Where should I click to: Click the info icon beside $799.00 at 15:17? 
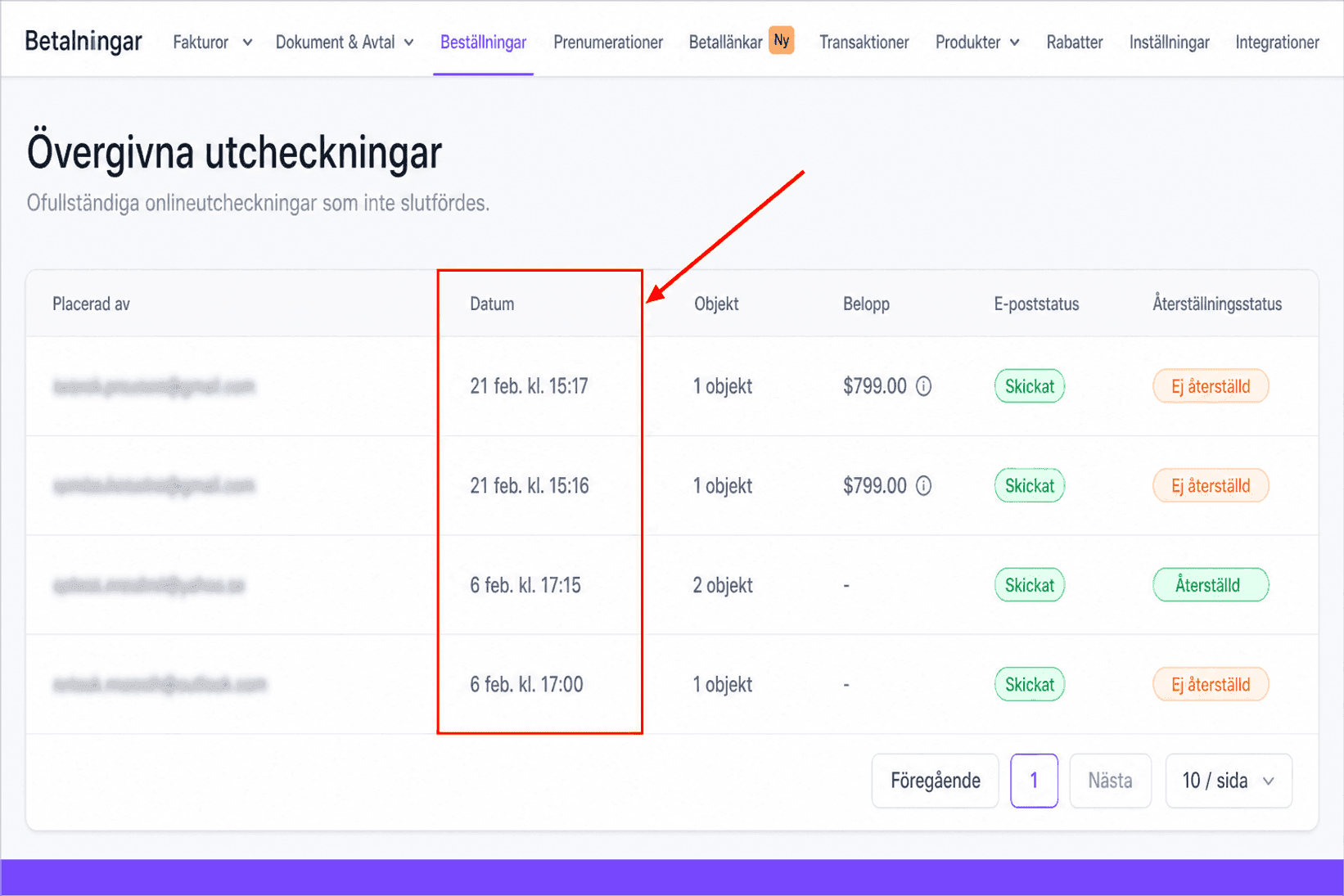click(923, 386)
